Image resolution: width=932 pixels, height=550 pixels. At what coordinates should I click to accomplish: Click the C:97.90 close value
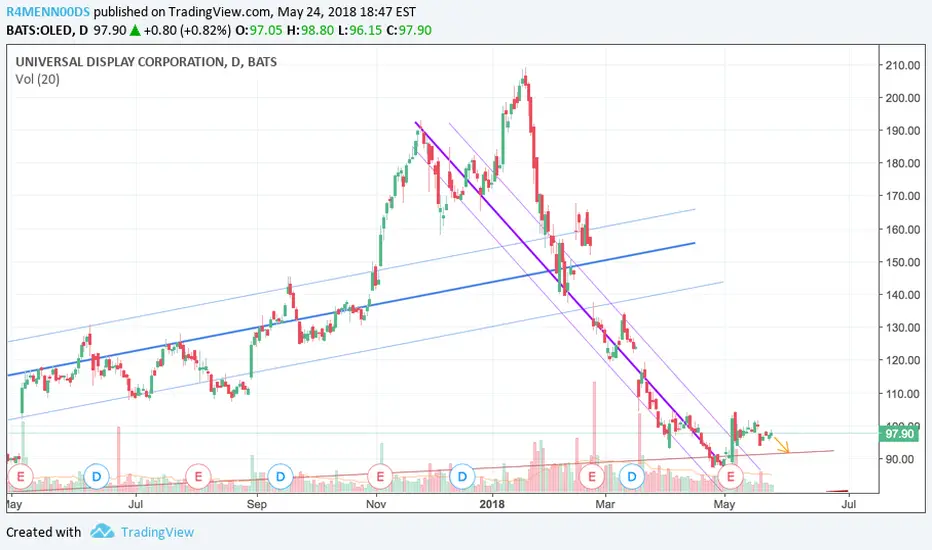click(x=409, y=30)
